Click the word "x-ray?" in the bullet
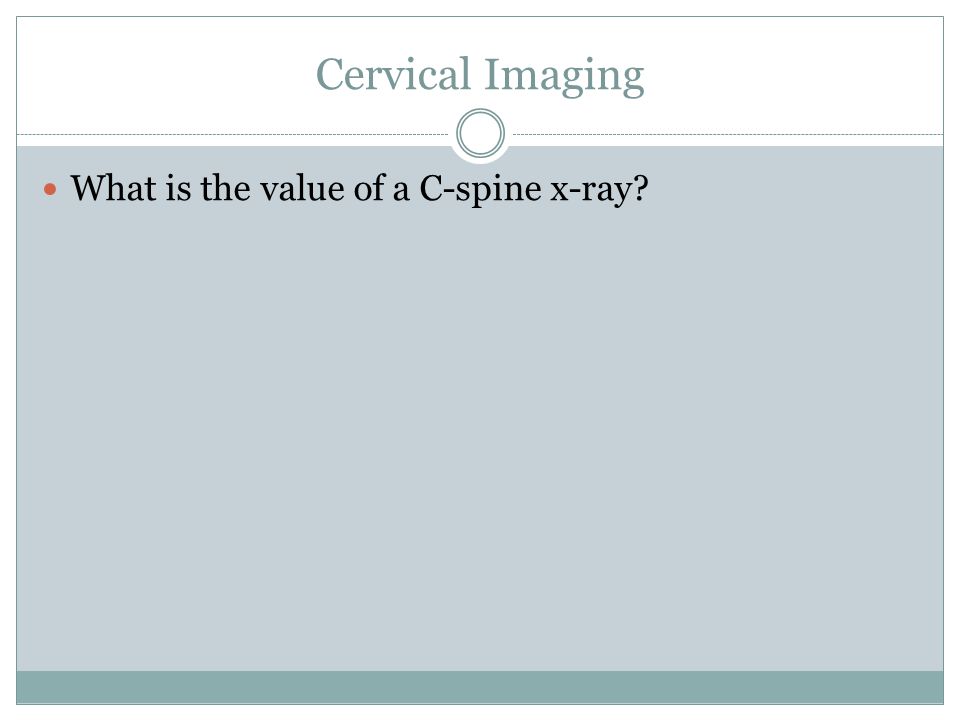The width and height of the screenshot is (960, 720). coord(599,190)
